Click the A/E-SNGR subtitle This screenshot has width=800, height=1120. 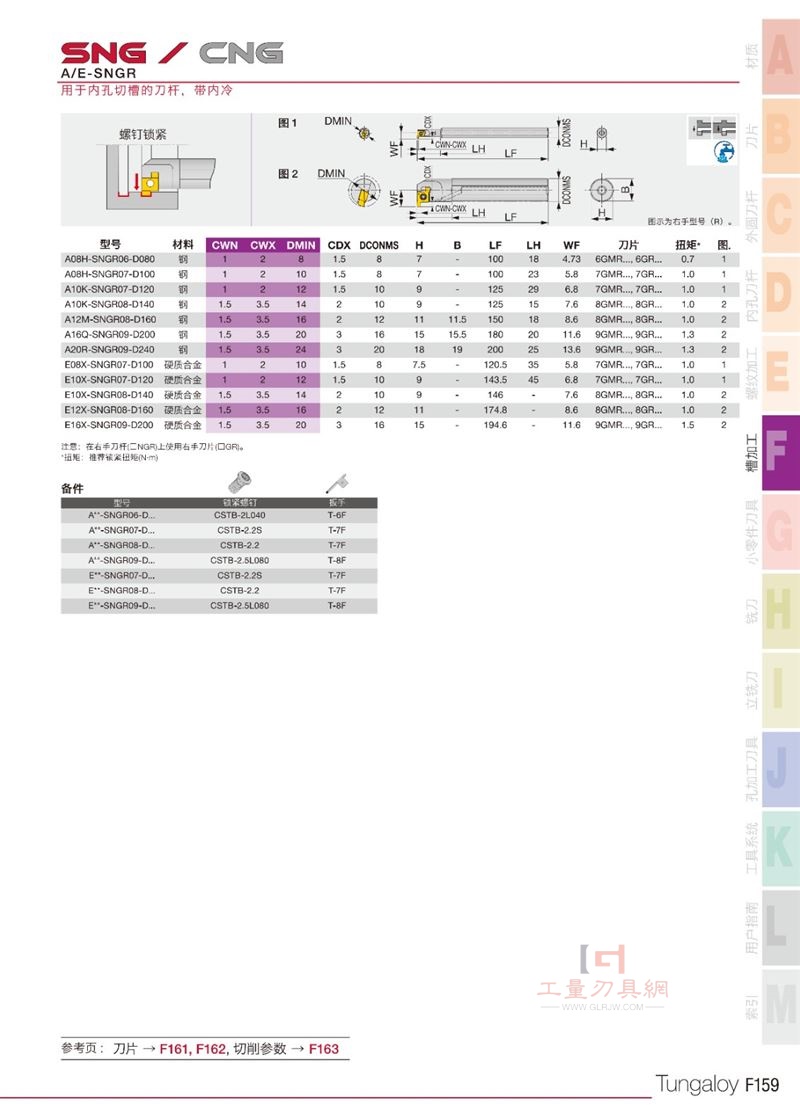(x=98, y=73)
